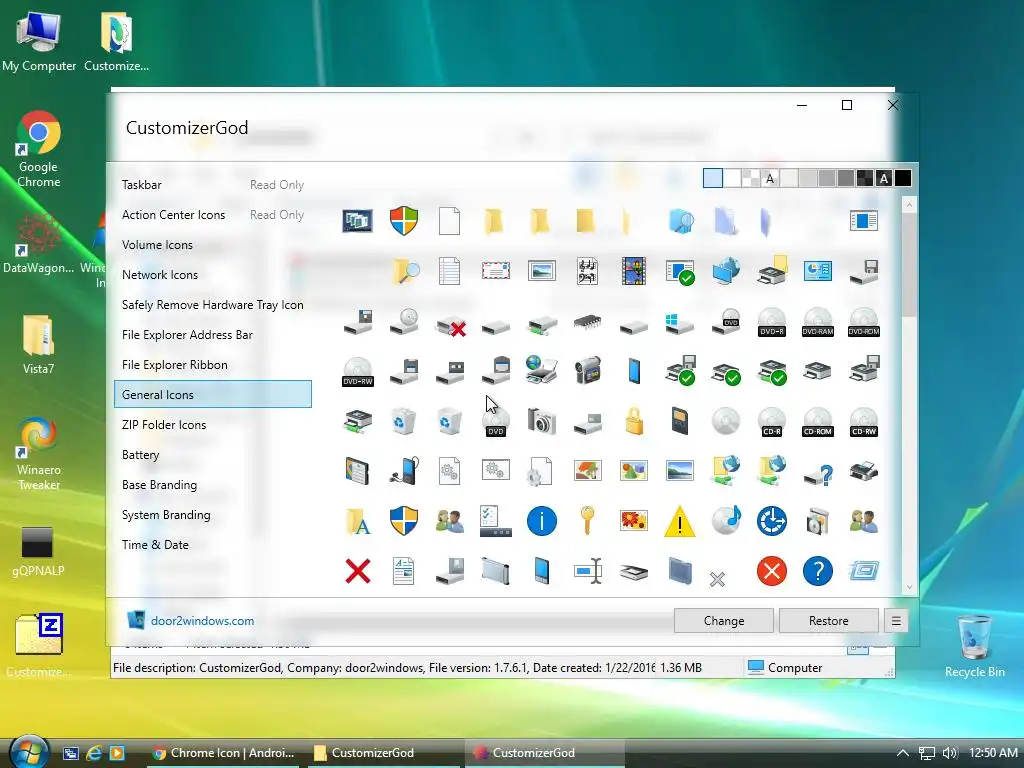Pick the folder search magnifier icon

tap(405, 271)
